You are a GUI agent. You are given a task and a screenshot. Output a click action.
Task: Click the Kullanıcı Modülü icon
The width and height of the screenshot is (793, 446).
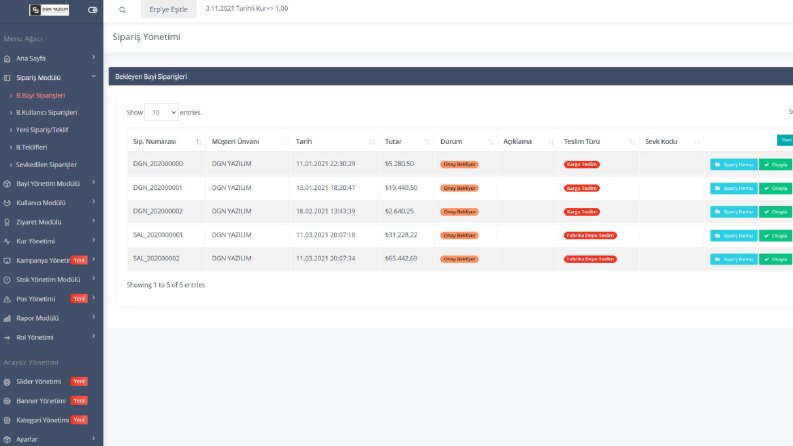coord(7,203)
